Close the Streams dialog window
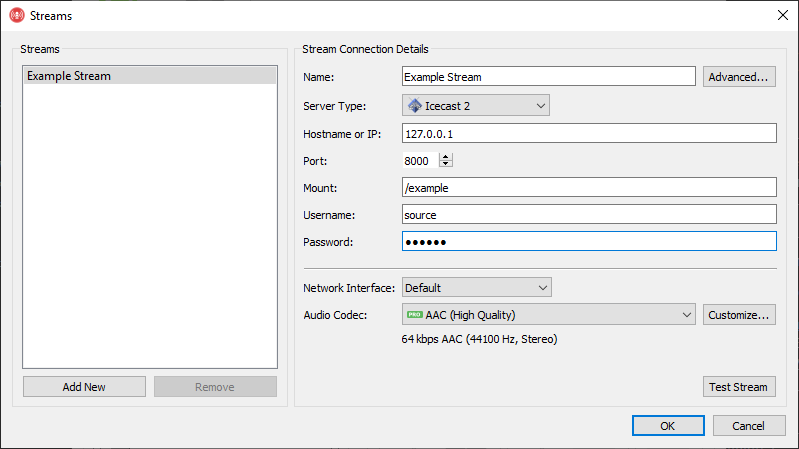799x449 pixels. pyautogui.click(x=781, y=16)
